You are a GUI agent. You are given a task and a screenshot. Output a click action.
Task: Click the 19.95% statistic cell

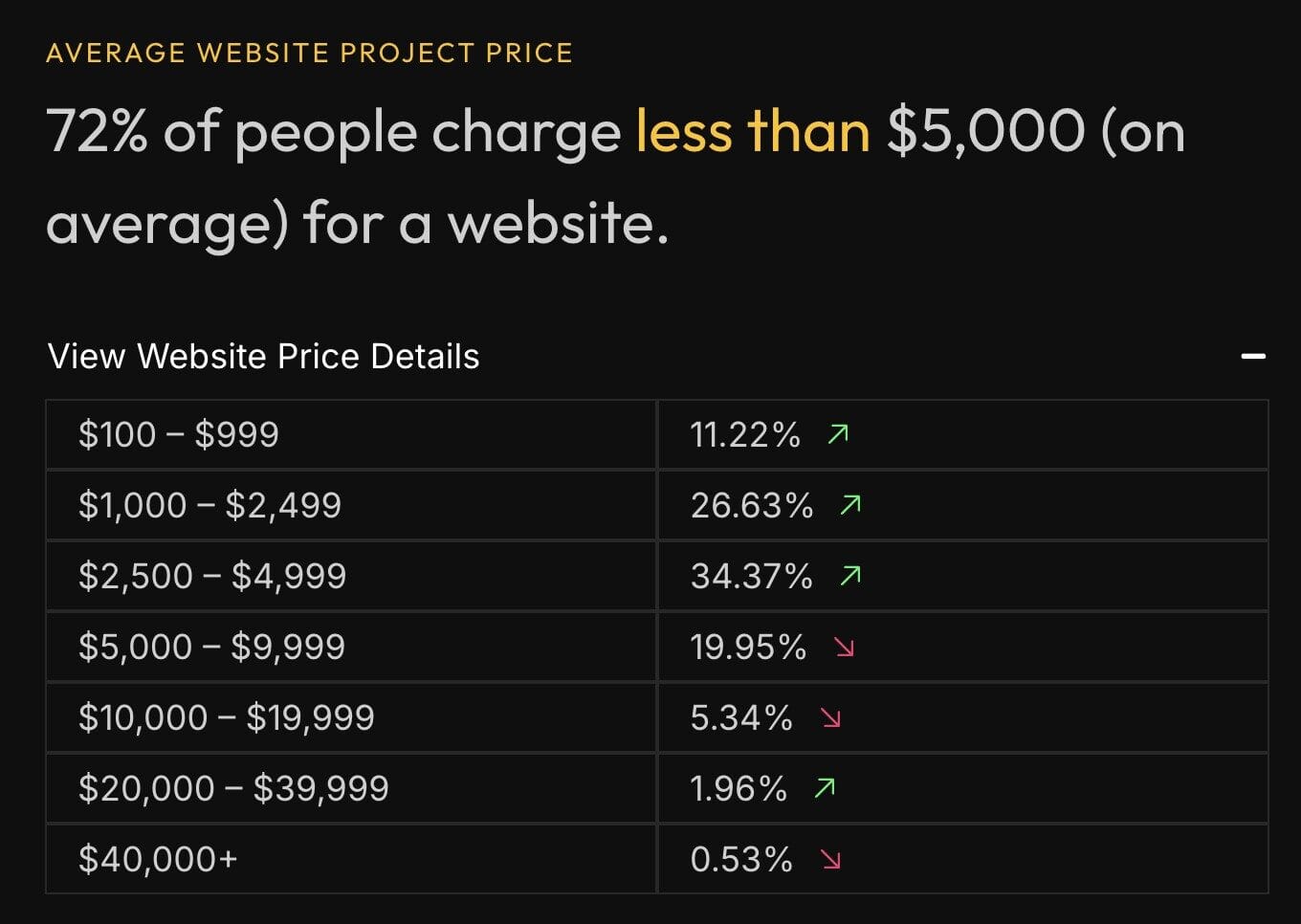pos(747,646)
